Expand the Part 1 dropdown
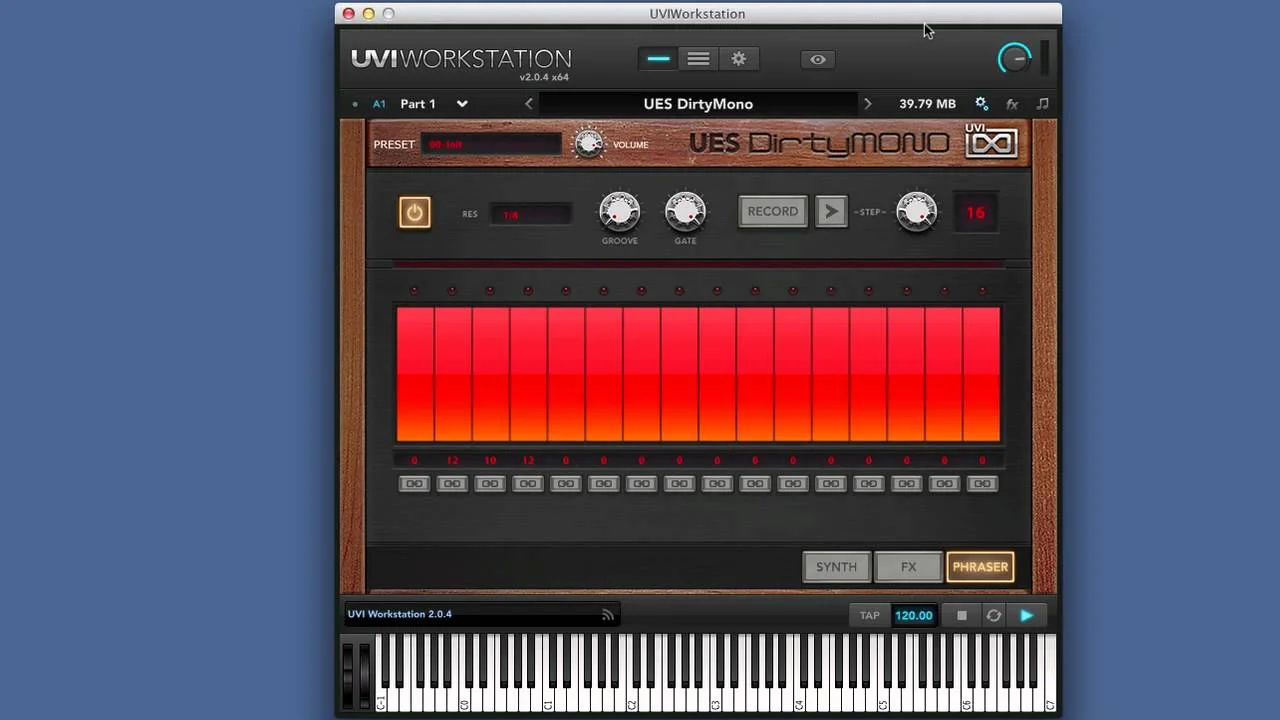1280x720 pixels. pyautogui.click(x=461, y=103)
